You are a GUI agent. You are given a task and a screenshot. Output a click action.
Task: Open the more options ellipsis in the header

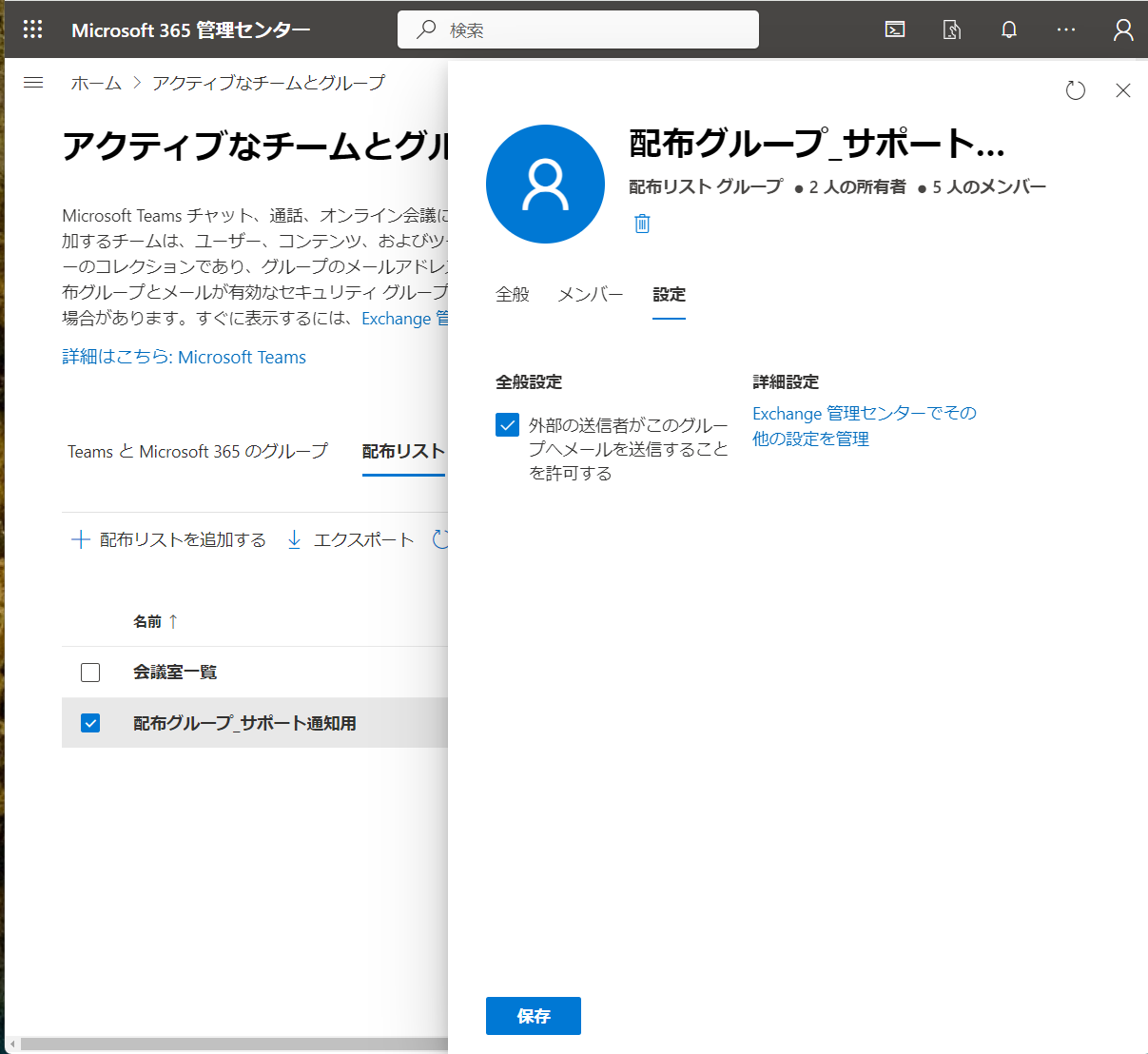point(1066,29)
